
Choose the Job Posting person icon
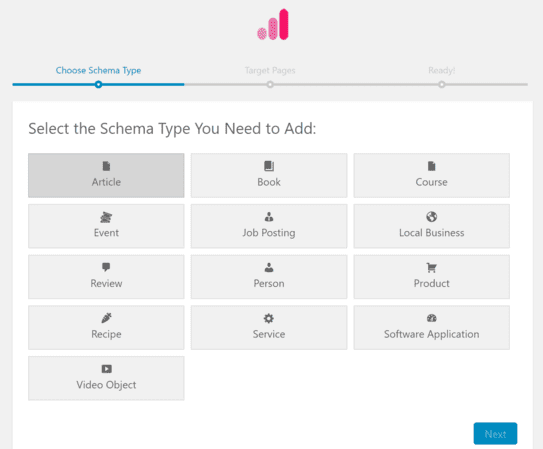click(x=269, y=217)
